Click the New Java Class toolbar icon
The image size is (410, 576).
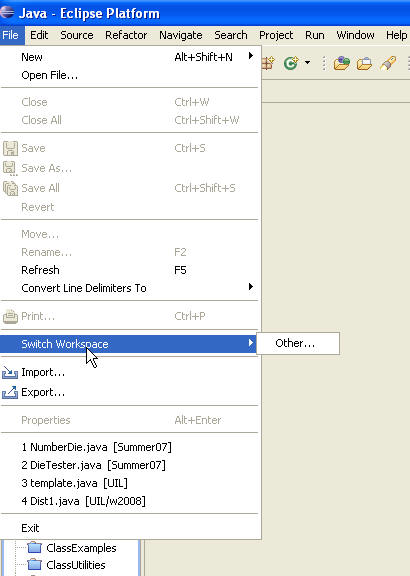coord(291,63)
